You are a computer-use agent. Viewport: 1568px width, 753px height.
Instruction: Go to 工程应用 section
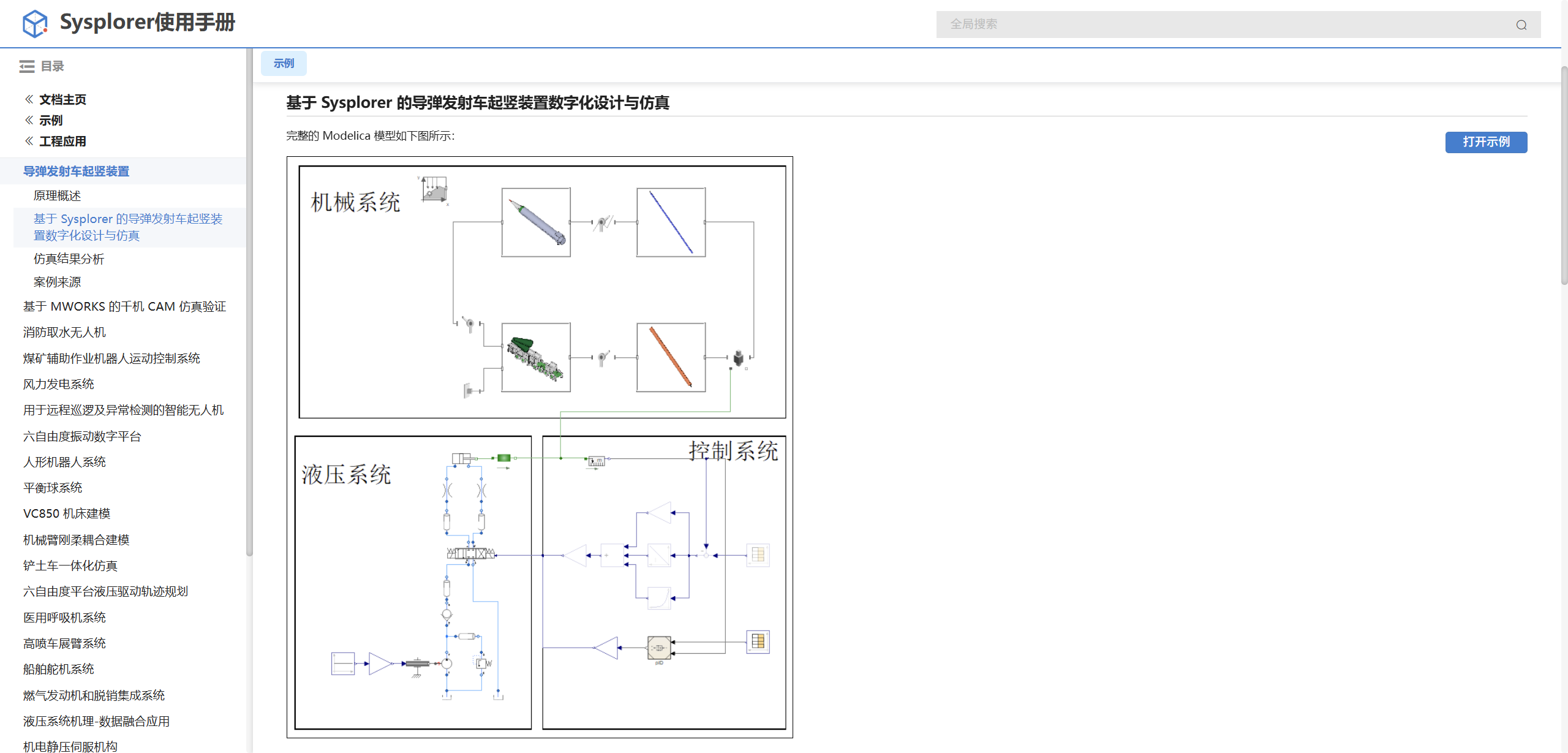pyautogui.click(x=63, y=141)
